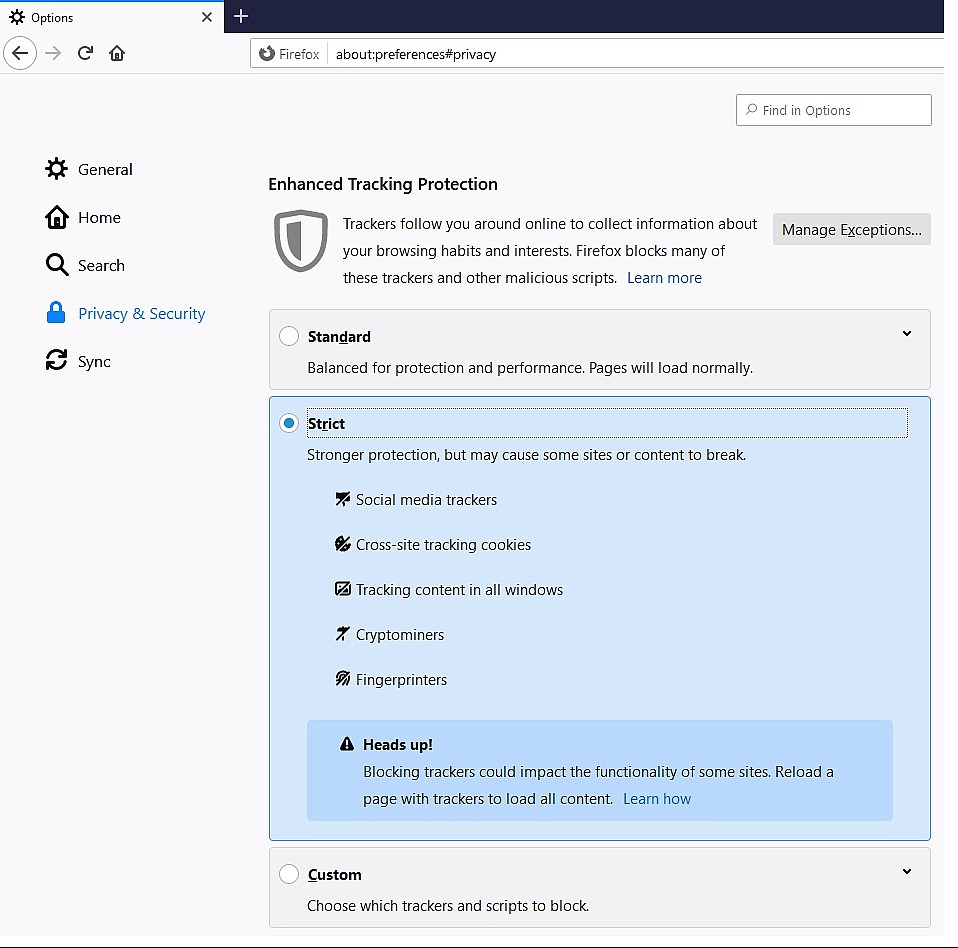
Task: Click the Enhanced Tracking Protection shield icon
Action: tap(301, 241)
